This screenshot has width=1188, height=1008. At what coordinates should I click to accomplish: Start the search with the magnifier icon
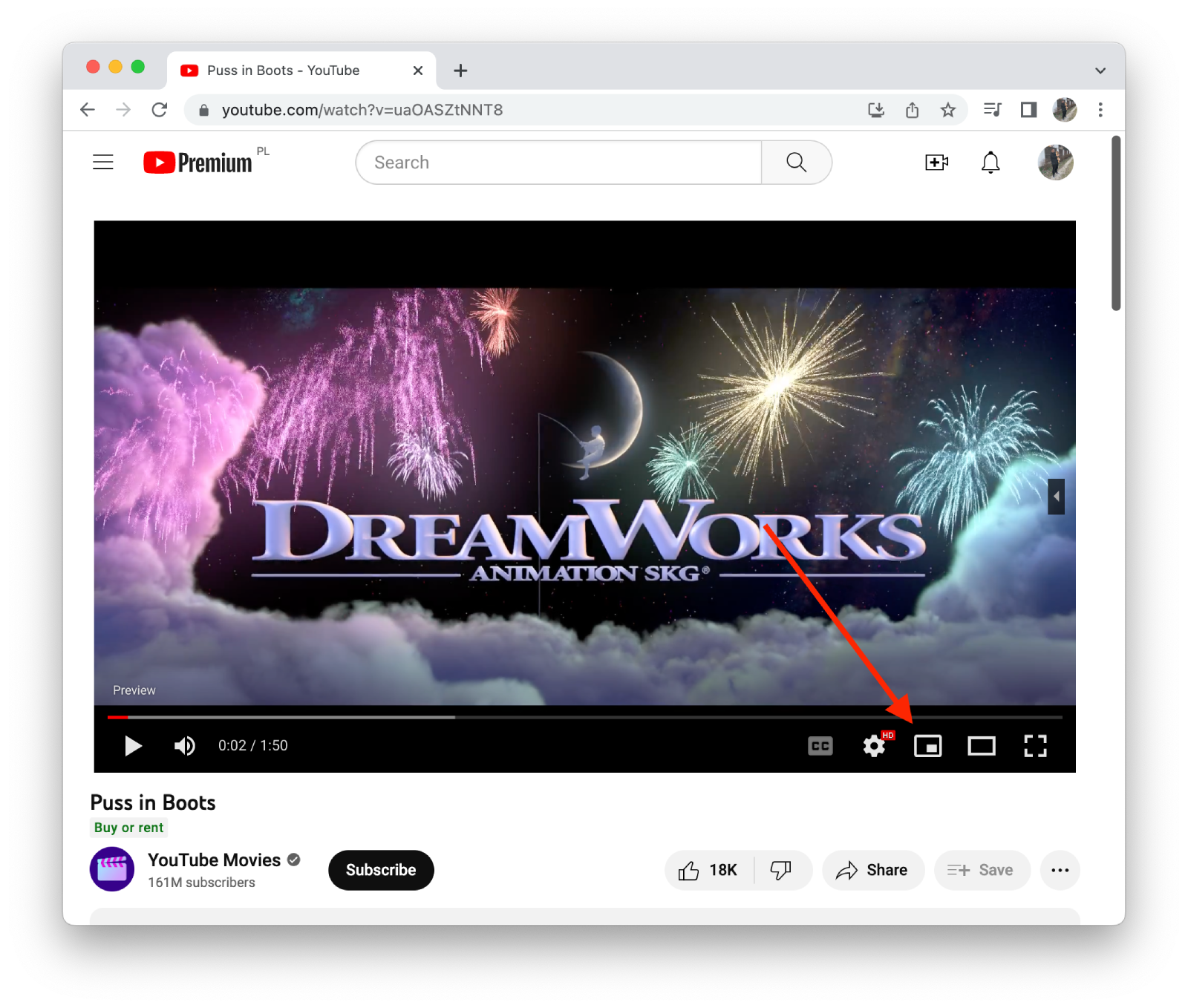pos(795,162)
